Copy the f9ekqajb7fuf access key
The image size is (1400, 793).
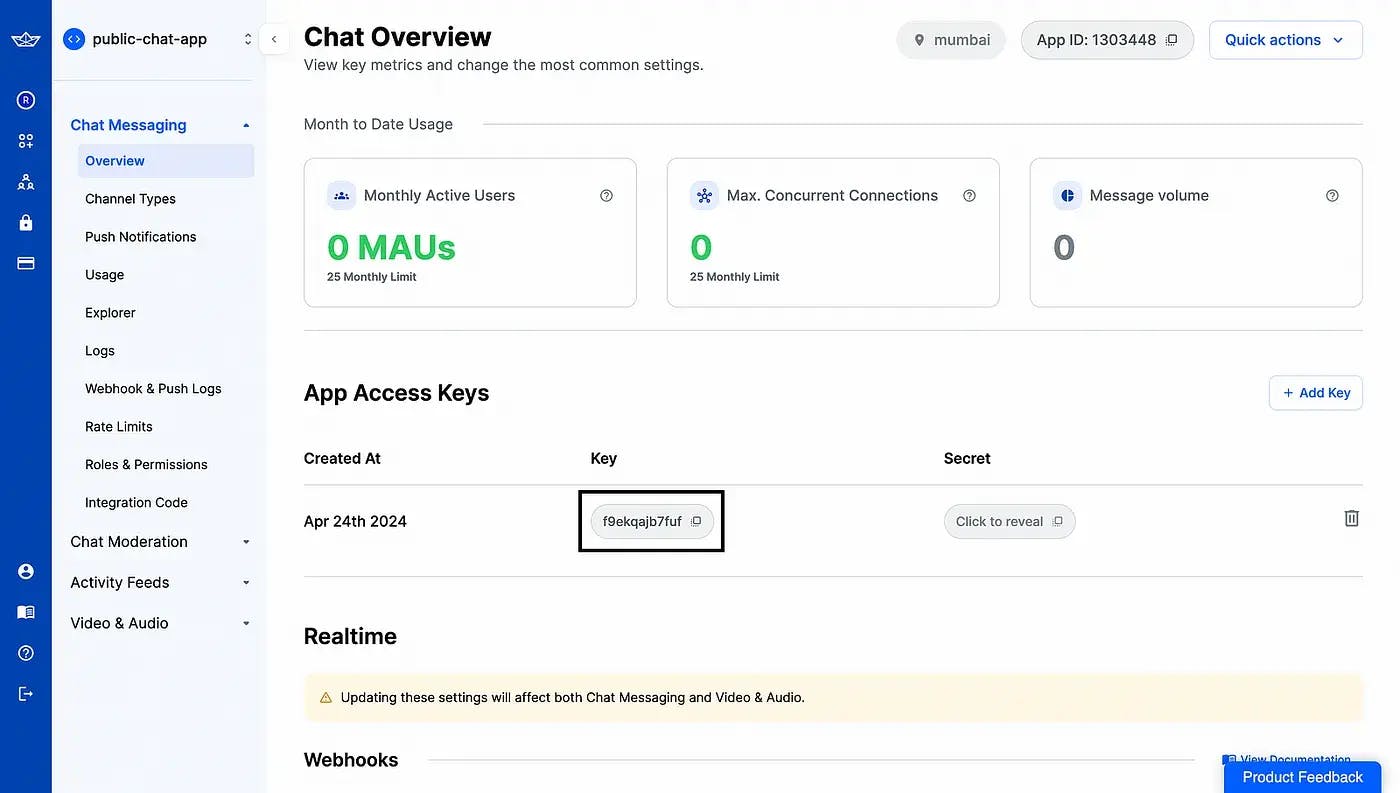click(x=696, y=521)
